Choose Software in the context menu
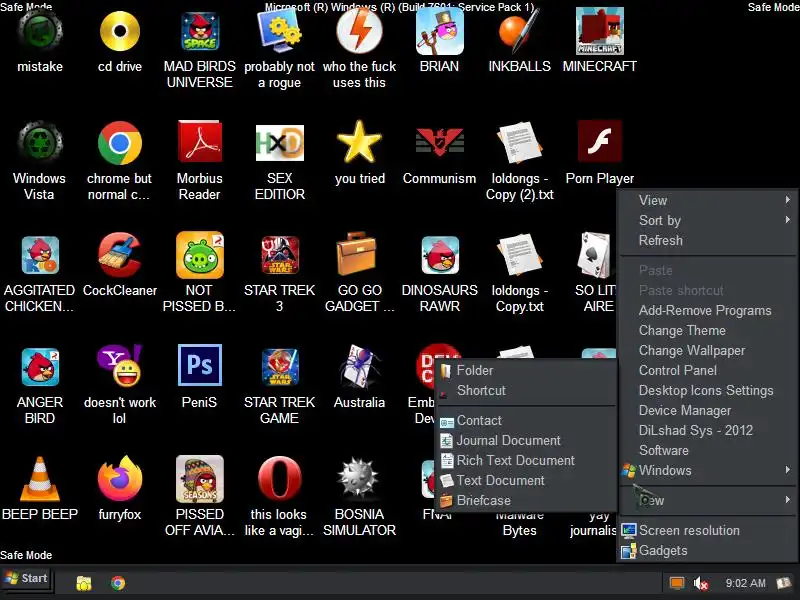This screenshot has height=600, width=800. 707,450
